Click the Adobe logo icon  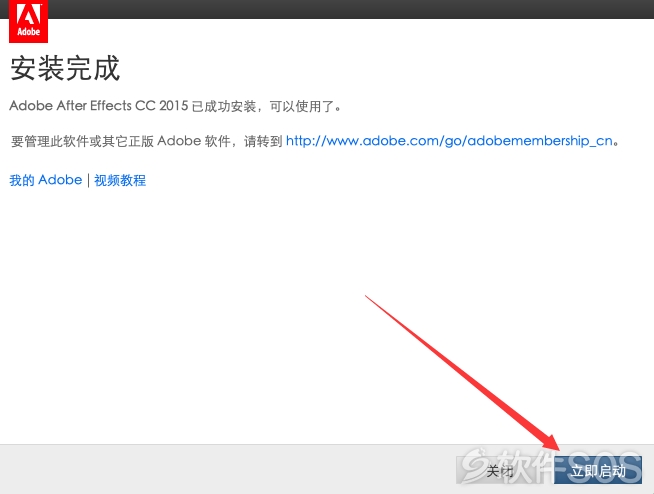[28, 21]
